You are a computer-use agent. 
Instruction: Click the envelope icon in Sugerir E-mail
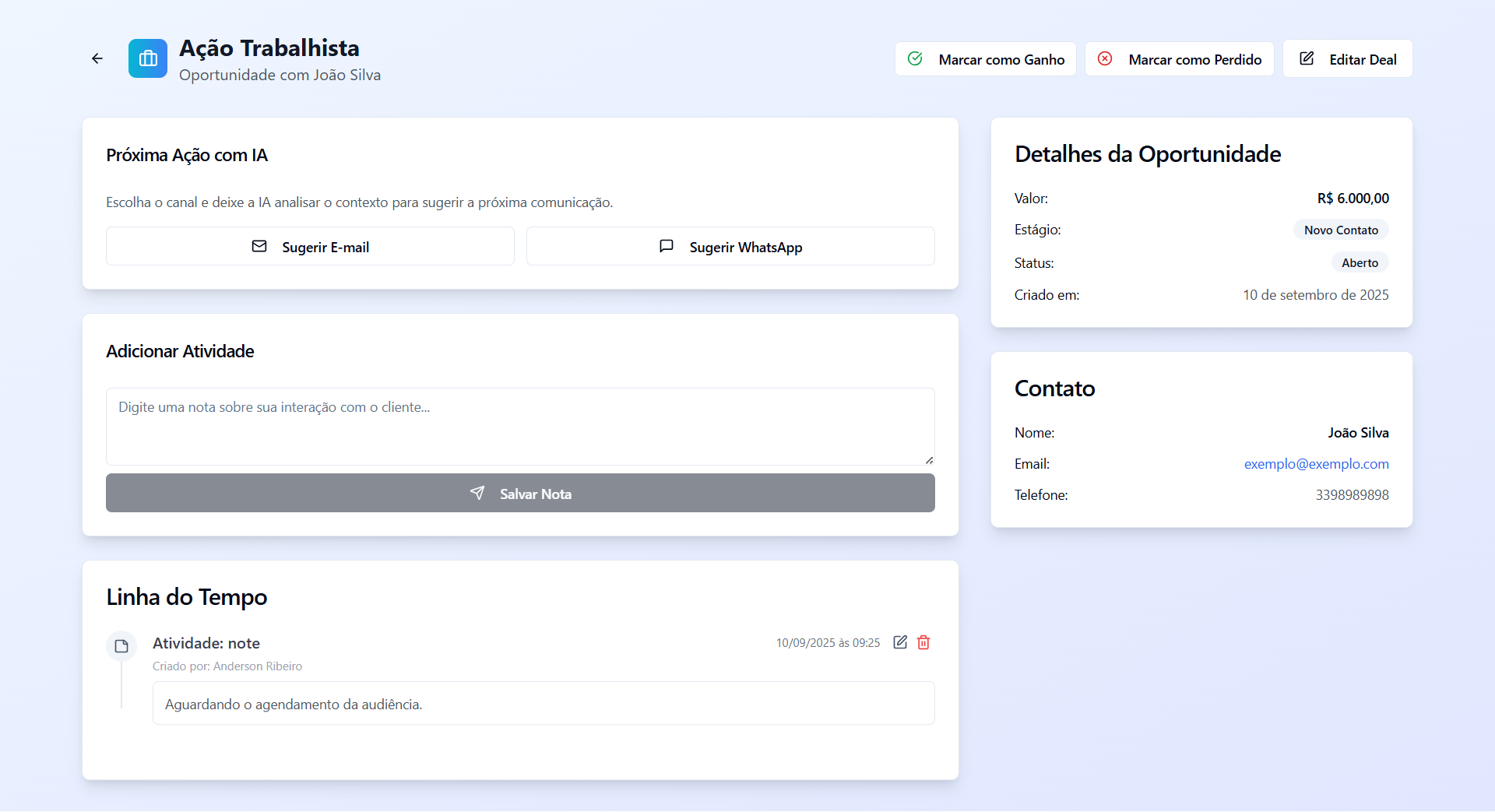point(259,247)
